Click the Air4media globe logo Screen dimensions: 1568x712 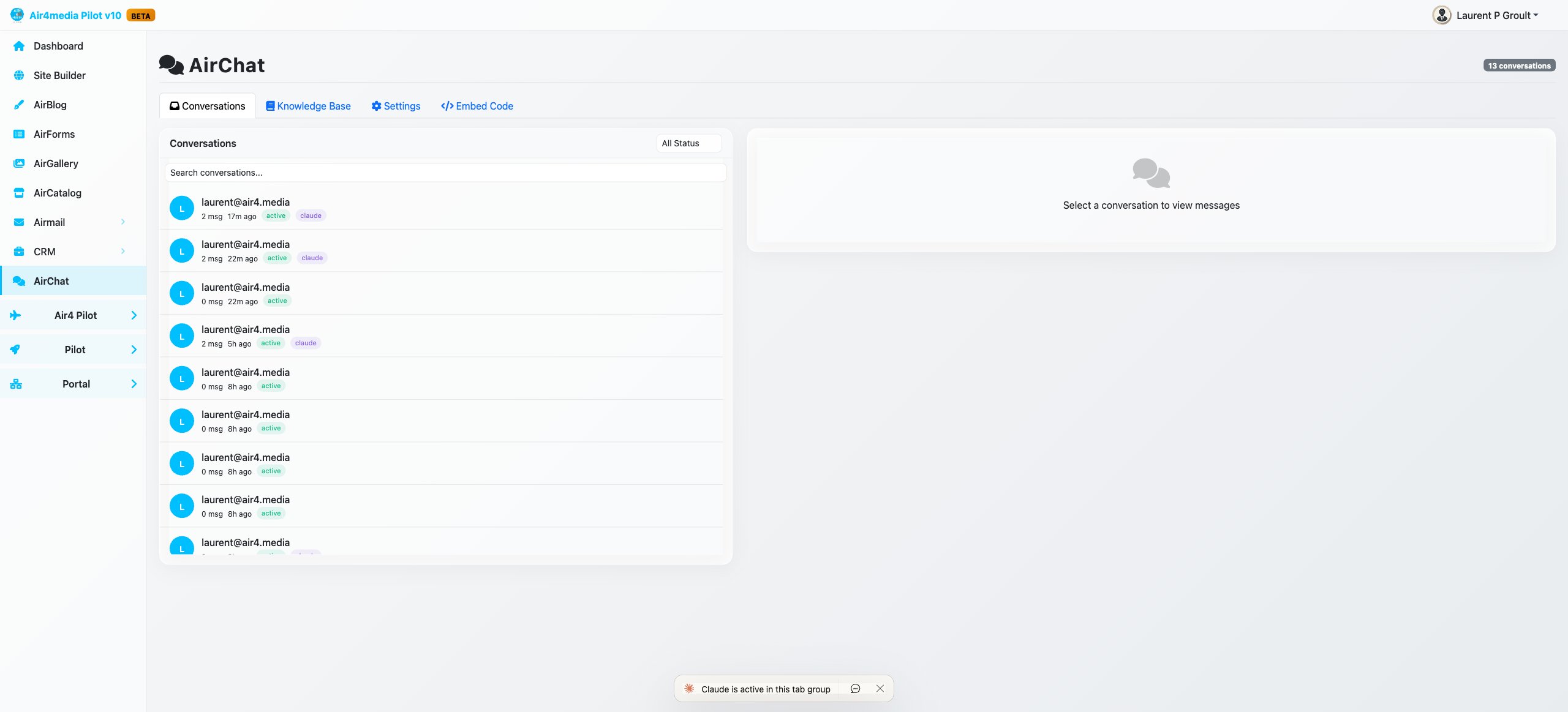(x=16, y=15)
